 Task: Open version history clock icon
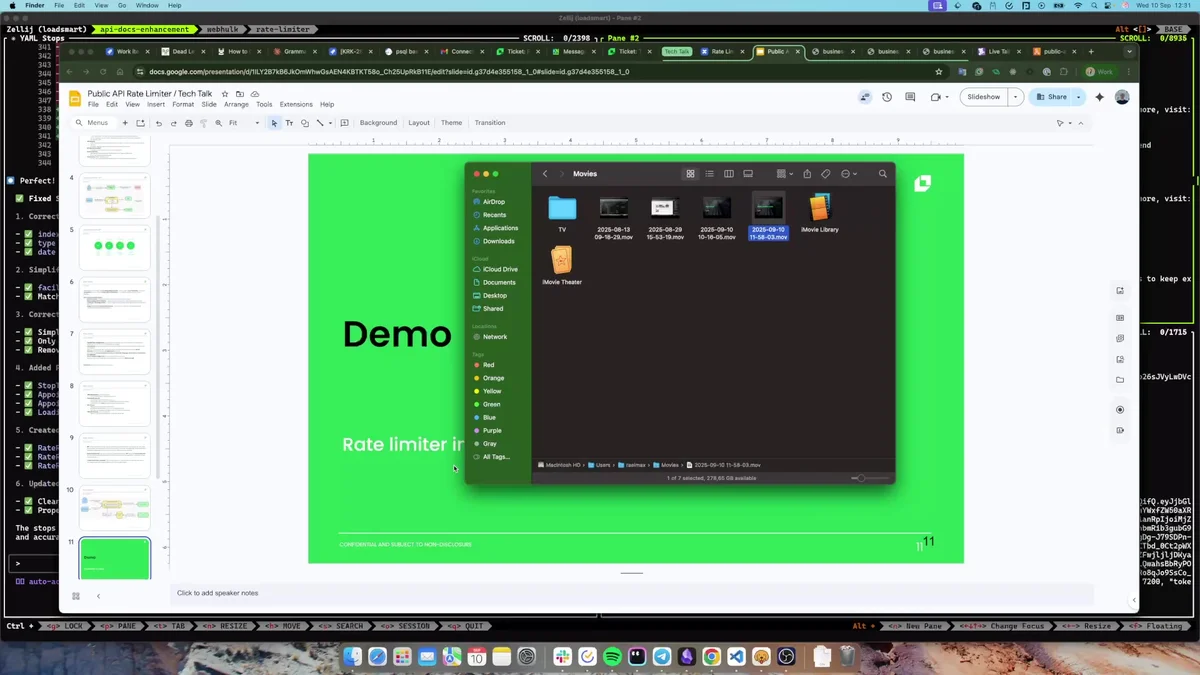click(x=887, y=97)
